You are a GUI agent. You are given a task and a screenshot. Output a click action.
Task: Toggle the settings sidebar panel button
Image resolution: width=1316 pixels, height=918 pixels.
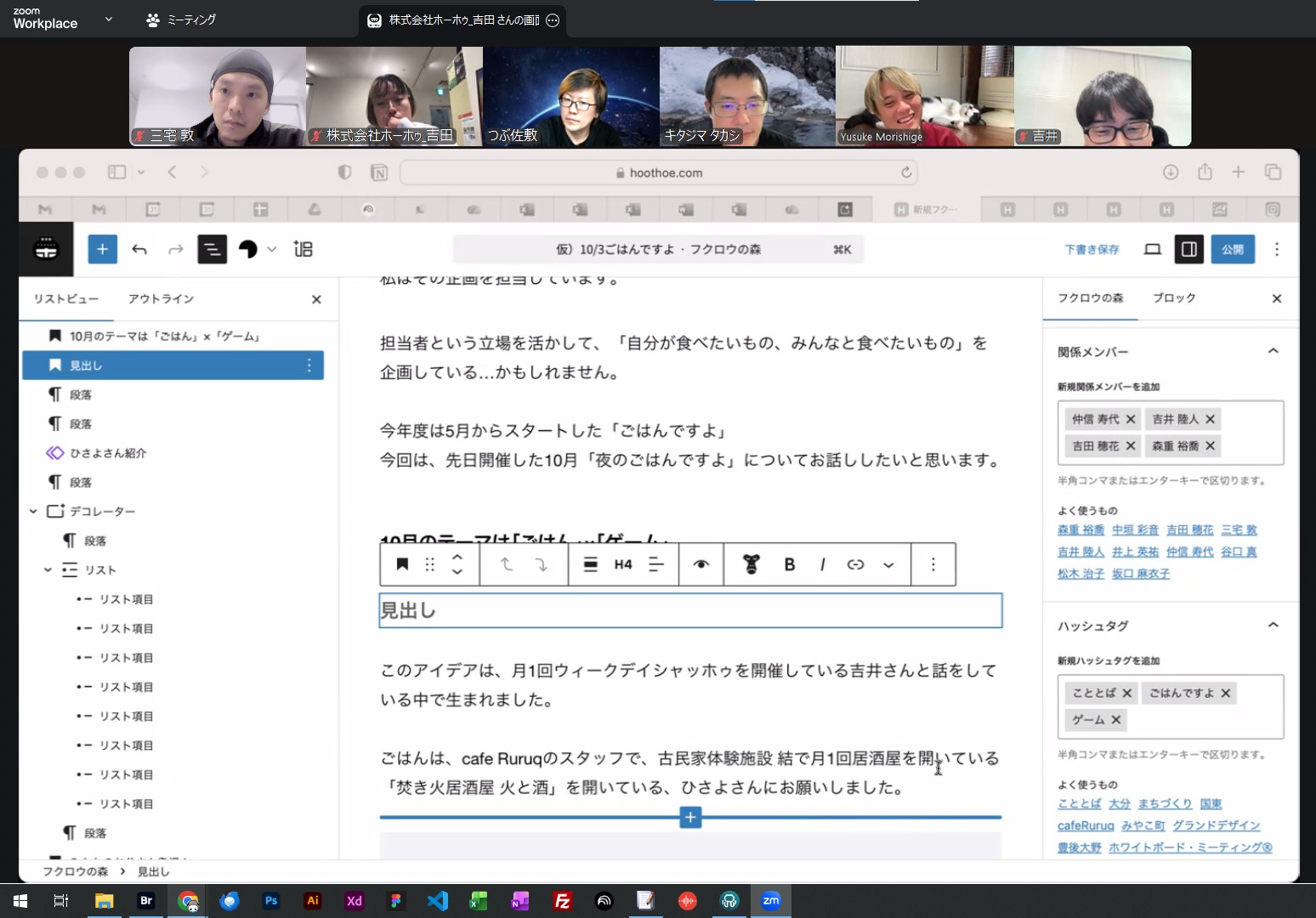coord(1188,249)
